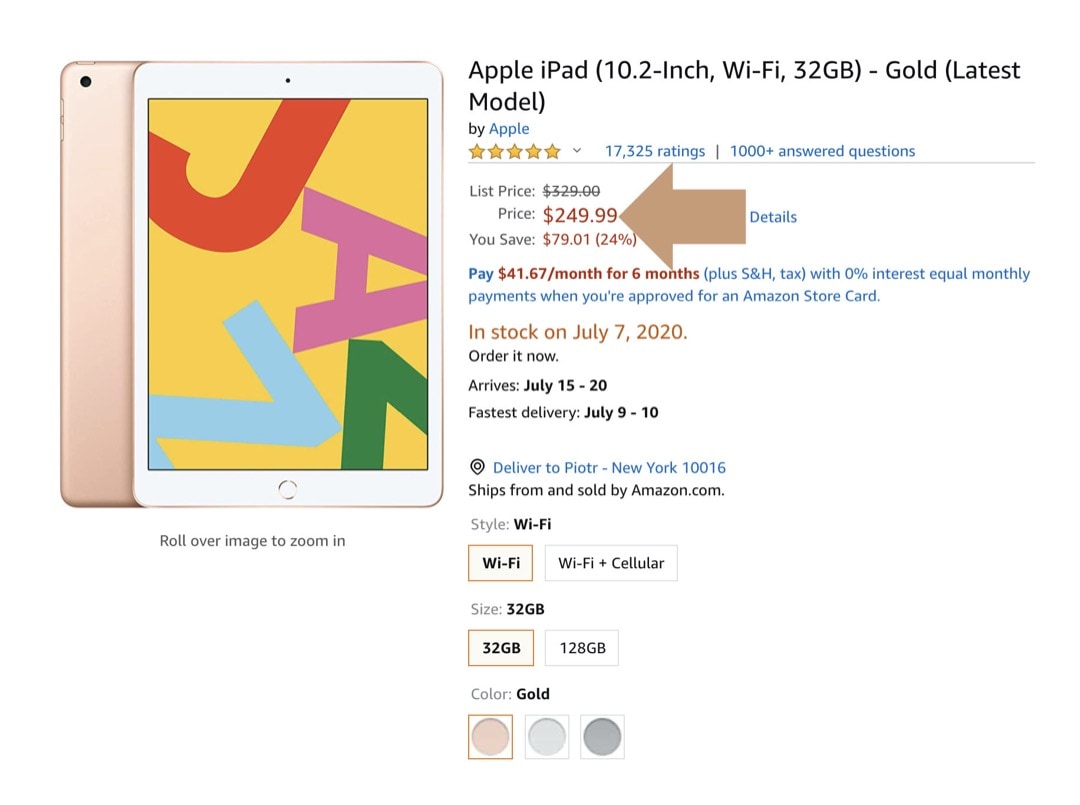This screenshot has width=1080, height=805.
Task: Click the discounted price $249.99
Action: [581, 214]
